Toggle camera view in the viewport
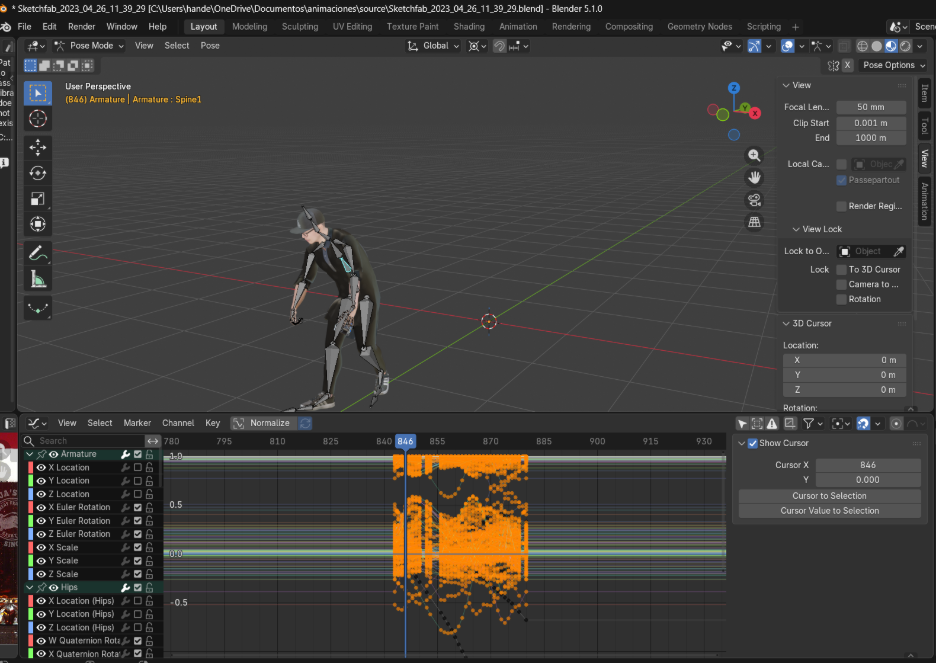 pos(754,199)
